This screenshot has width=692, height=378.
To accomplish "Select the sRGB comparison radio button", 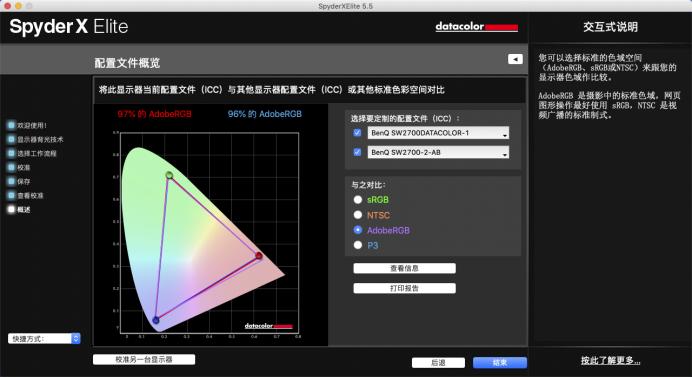I will 358,199.
